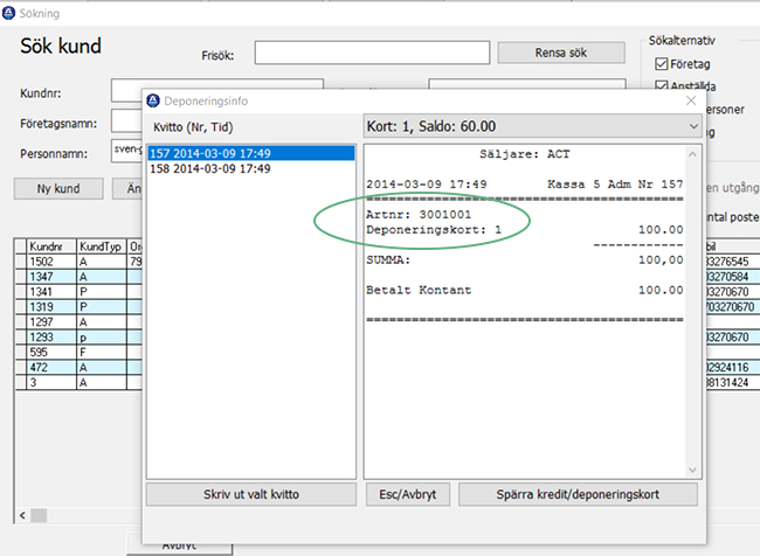Select receipt 157 2014-03-09 17:49
Screen dimensions: 760x556
coord(251,154)
